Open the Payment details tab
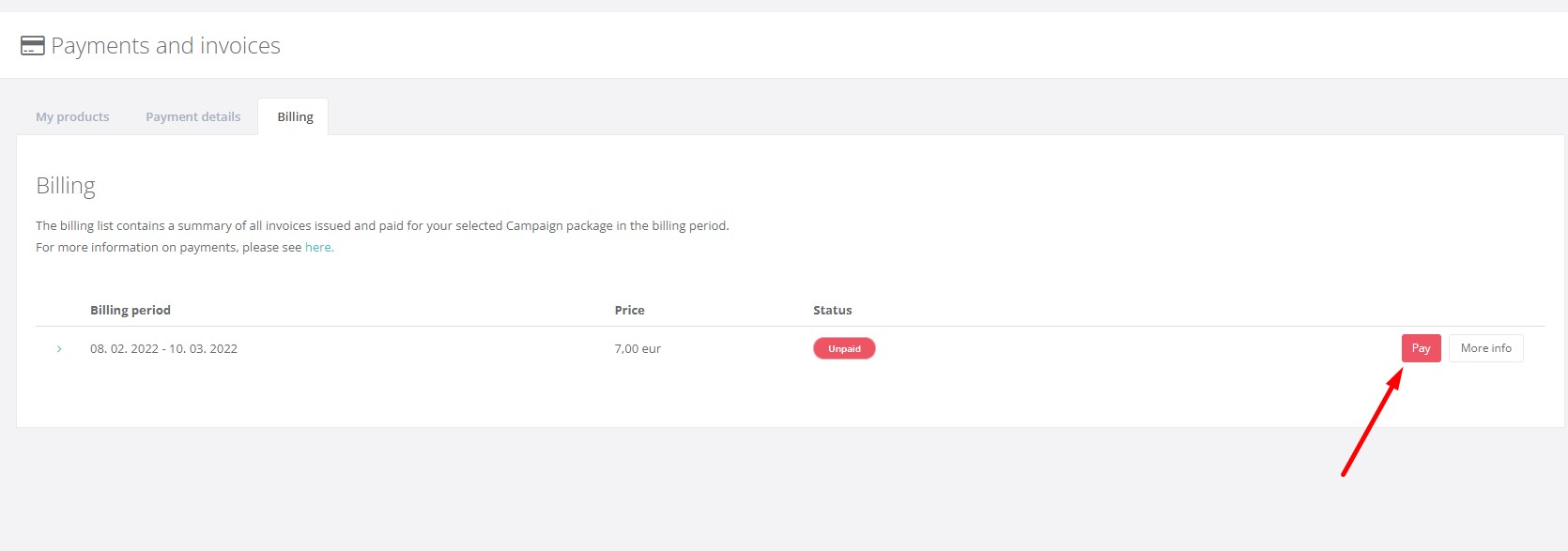This screenshot has height=551, width=1568. click(x=192, y=117)
